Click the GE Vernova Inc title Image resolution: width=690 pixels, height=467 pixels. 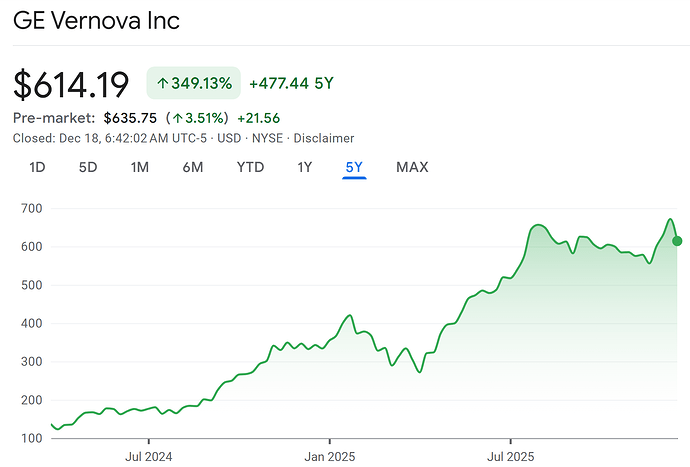[x=96, y=21]
